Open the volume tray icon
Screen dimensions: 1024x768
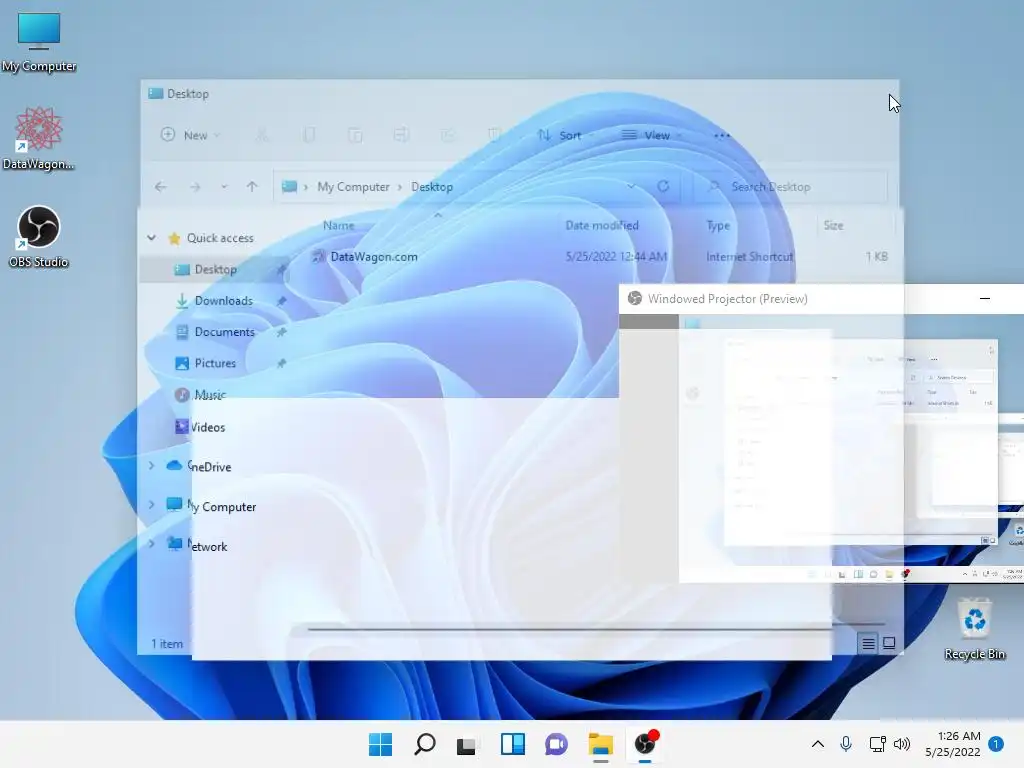pyautogui.click(x=902, y=744)
